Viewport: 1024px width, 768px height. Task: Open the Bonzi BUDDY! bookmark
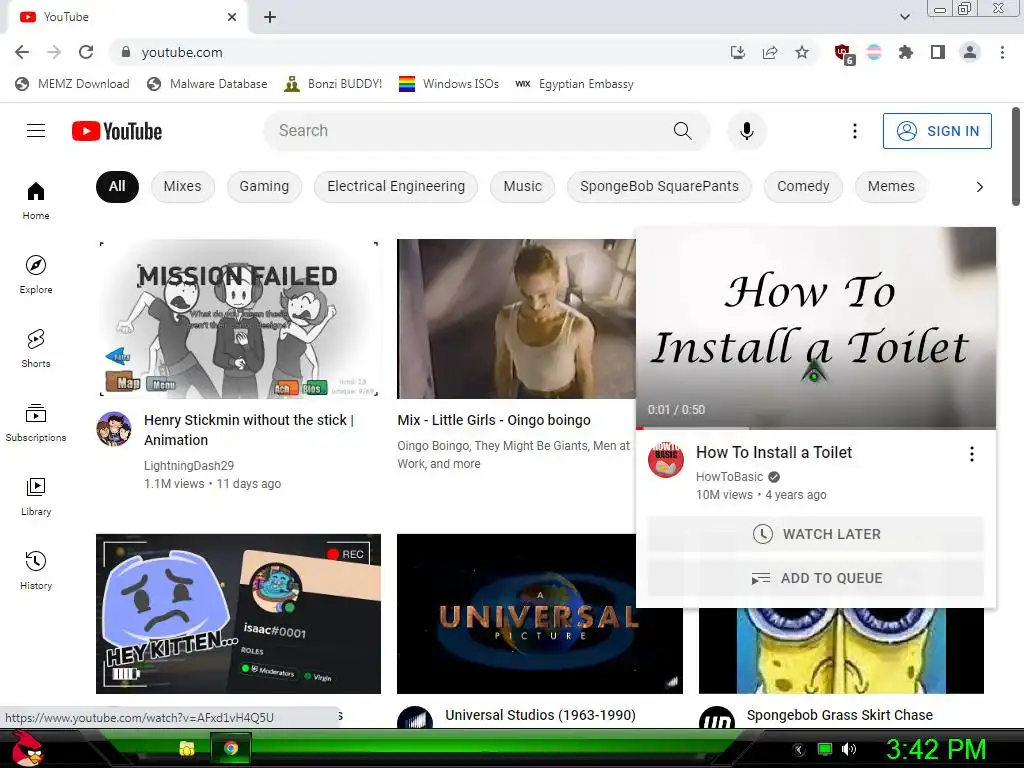pyautogui.click(x=334, y=84)
